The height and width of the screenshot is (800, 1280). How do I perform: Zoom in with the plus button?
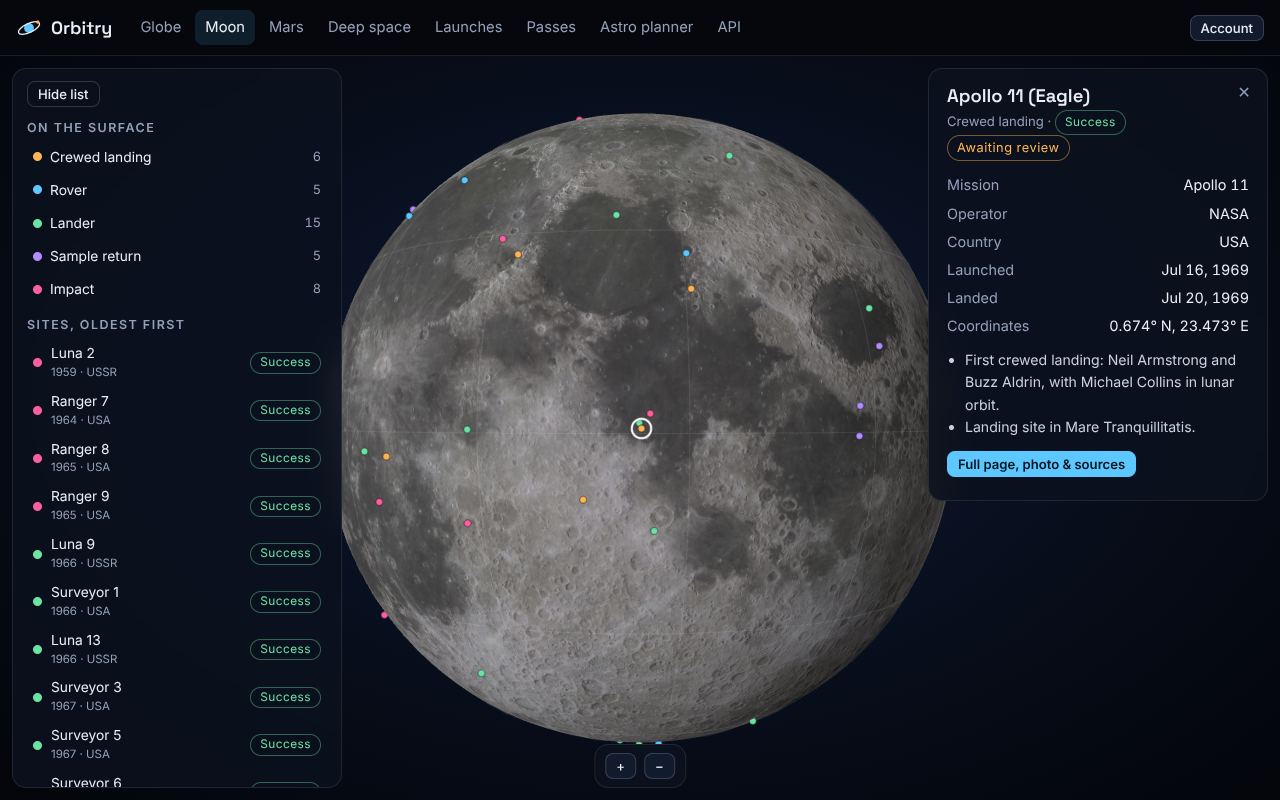tap(620, 767)
